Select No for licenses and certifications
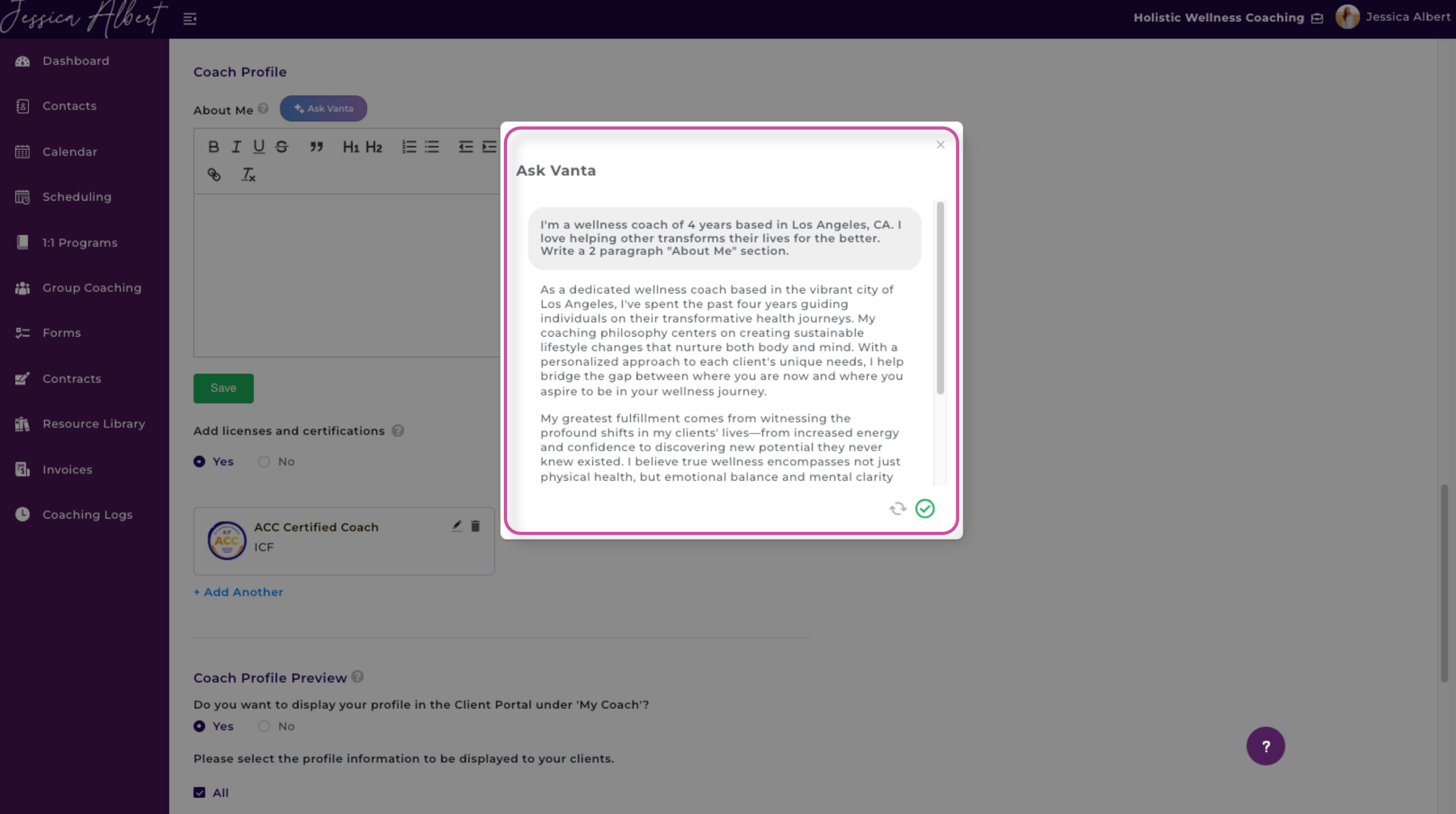1456x814 pixels. (x=264, y=461)
